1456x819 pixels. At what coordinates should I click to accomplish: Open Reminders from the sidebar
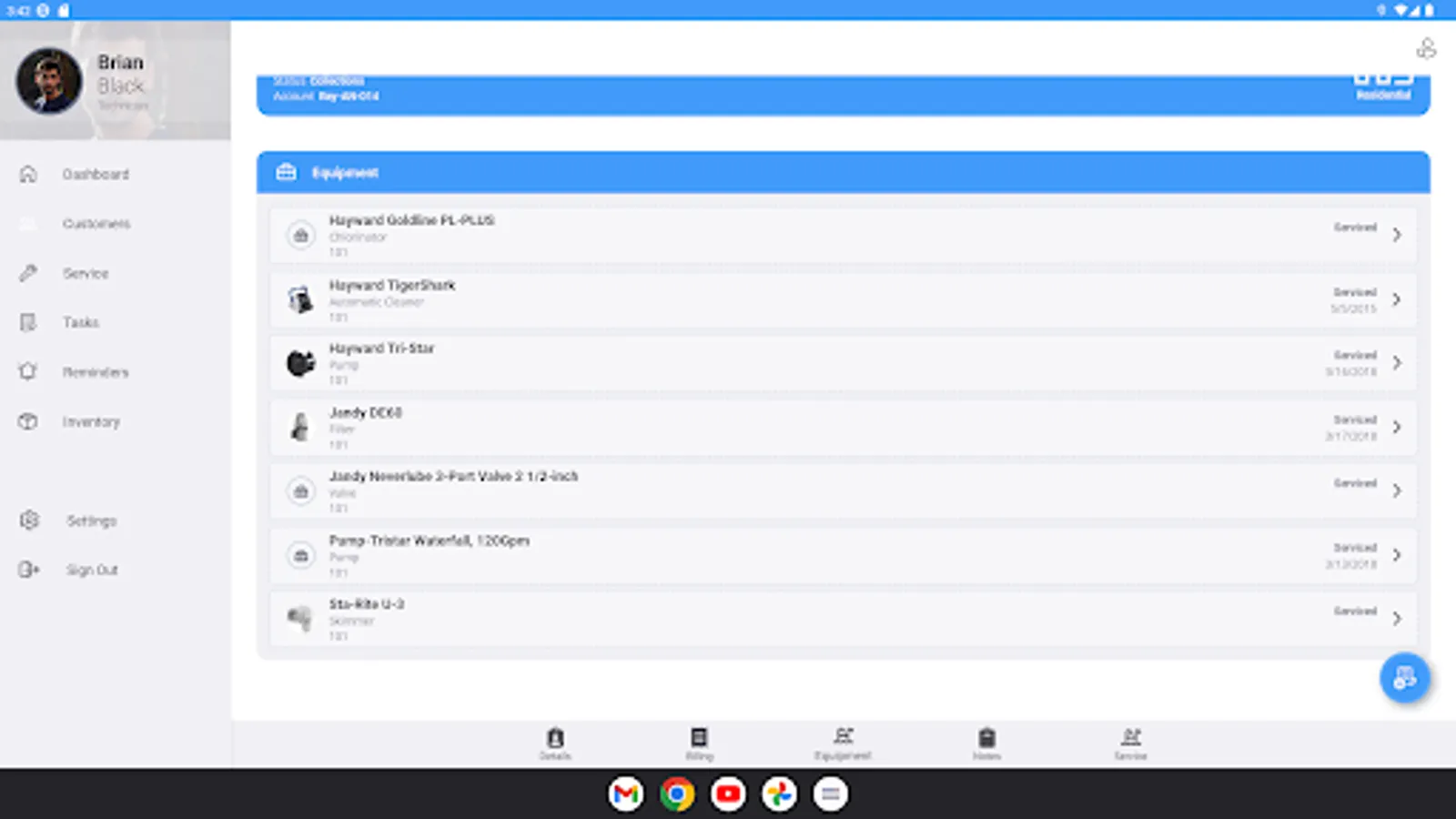96,372
